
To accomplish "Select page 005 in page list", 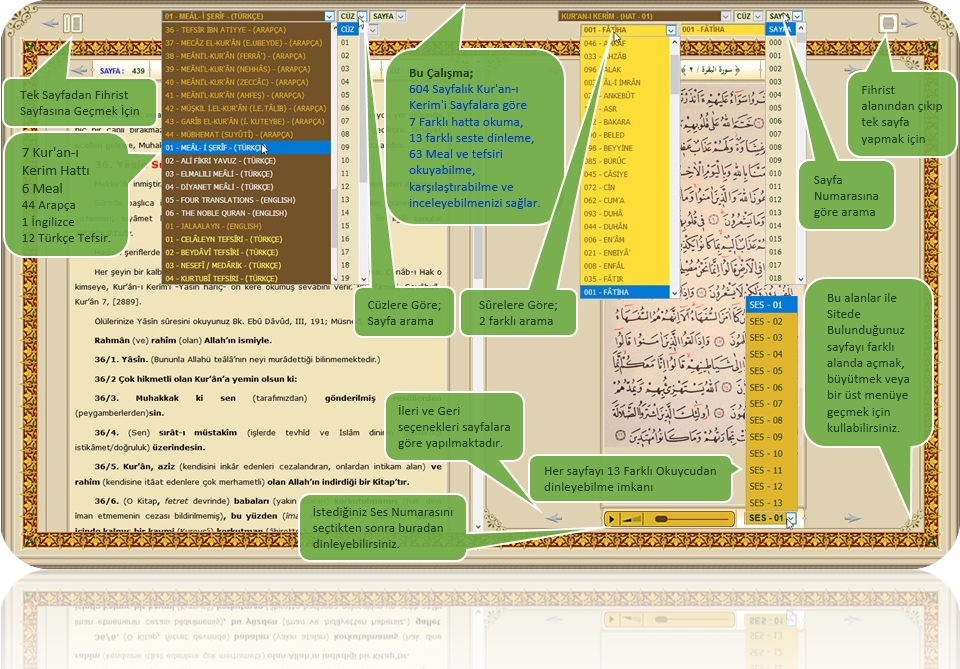I will [x=780, y=108].
